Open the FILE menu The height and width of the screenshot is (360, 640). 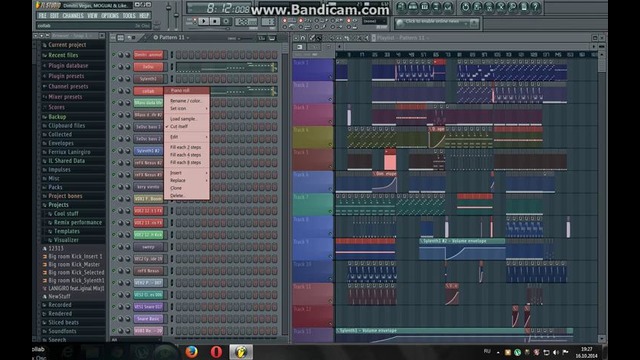pos(42,16)
